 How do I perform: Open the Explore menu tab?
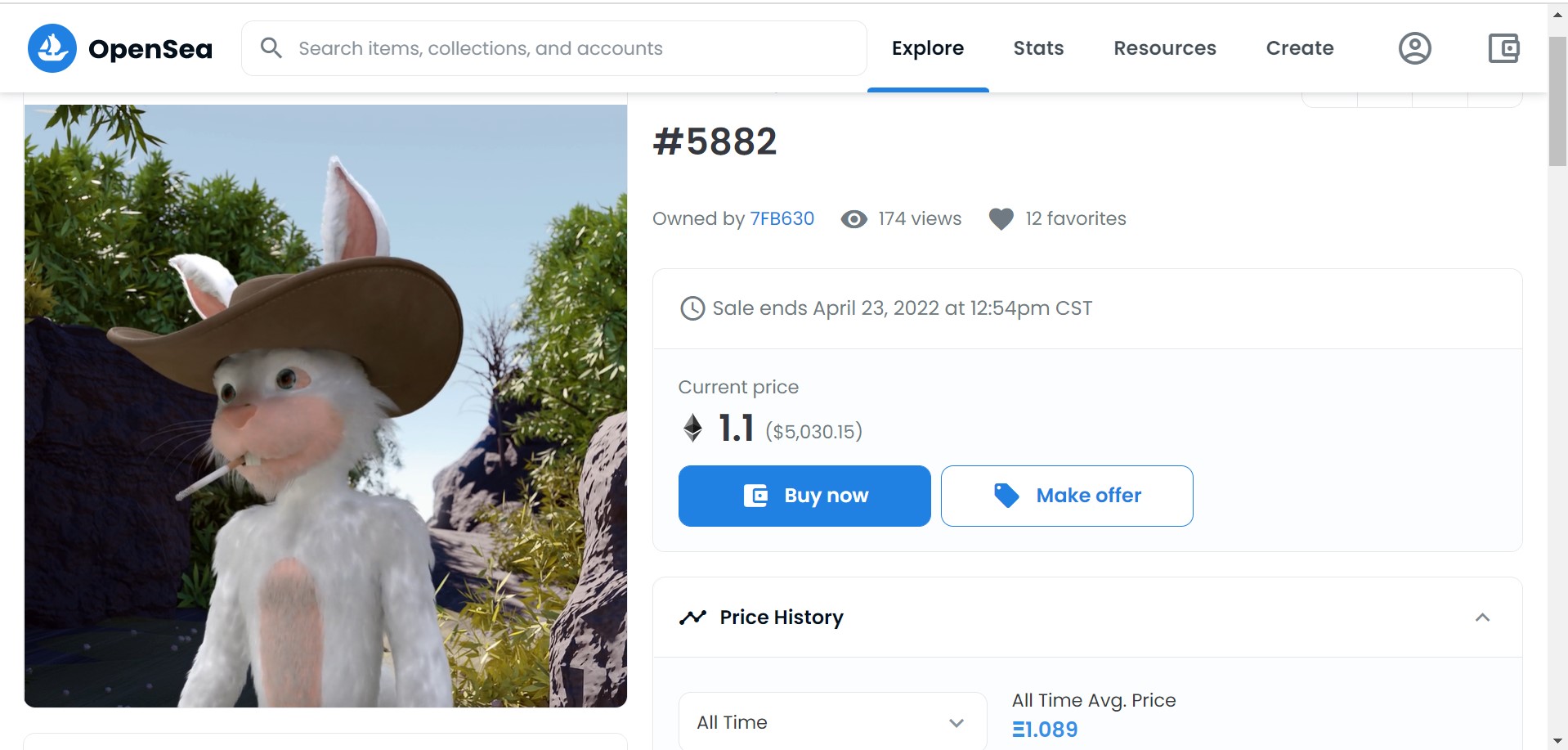928,48
